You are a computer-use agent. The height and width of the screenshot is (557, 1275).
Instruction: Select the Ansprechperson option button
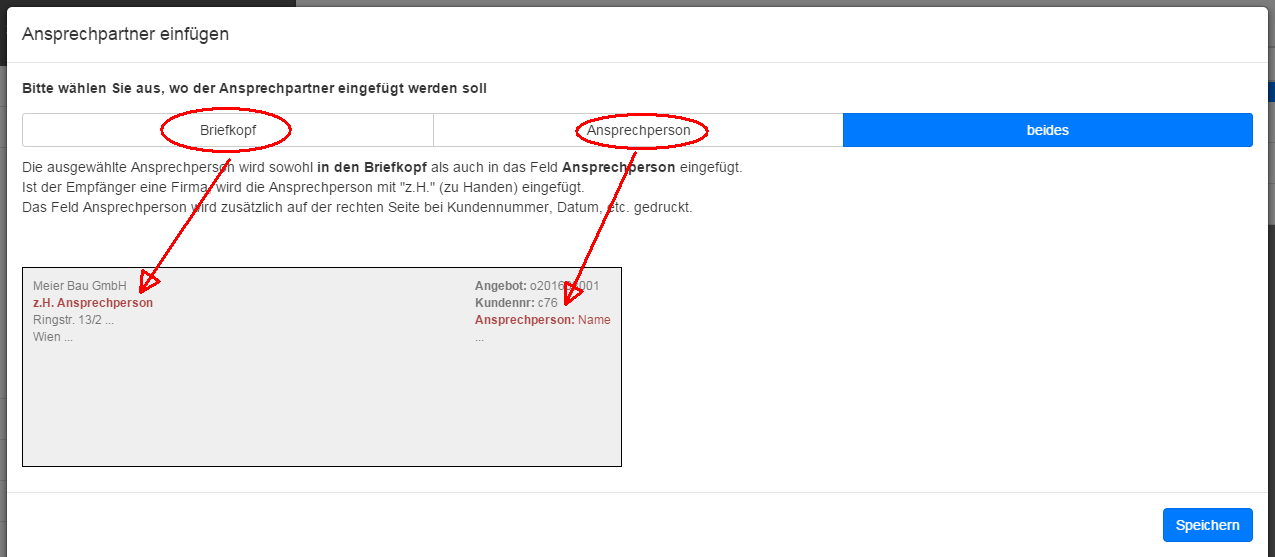(638, 130)
